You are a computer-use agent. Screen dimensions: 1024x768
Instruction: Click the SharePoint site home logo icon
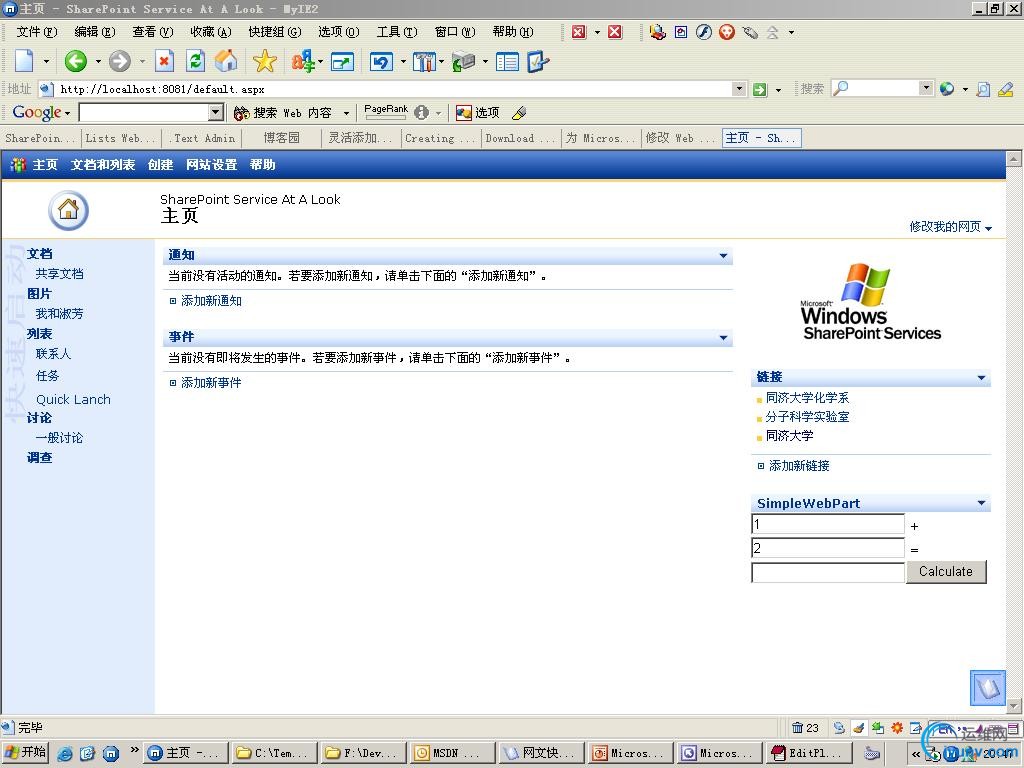(x=68, y=210)
